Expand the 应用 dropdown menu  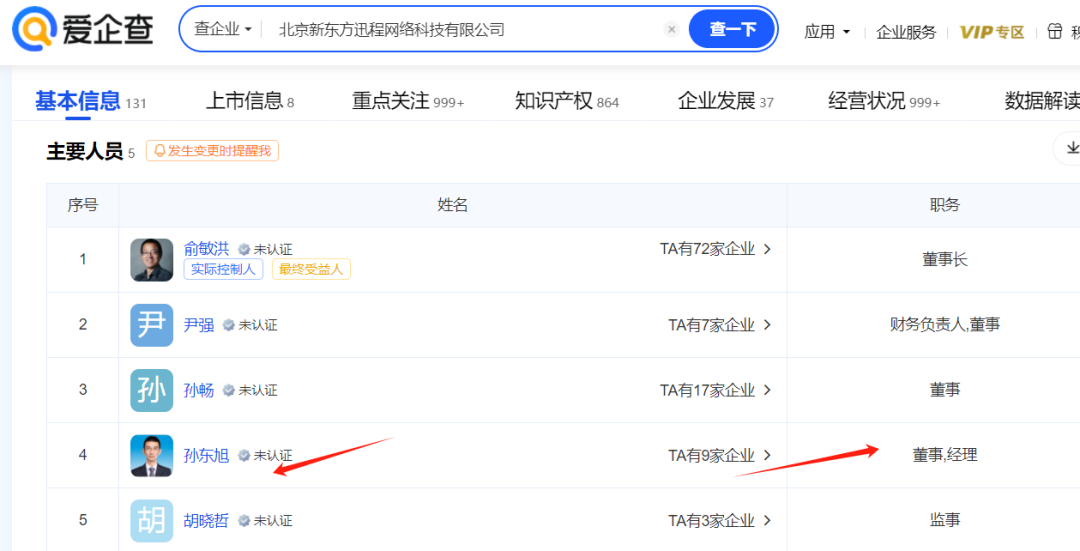point(827,32)
